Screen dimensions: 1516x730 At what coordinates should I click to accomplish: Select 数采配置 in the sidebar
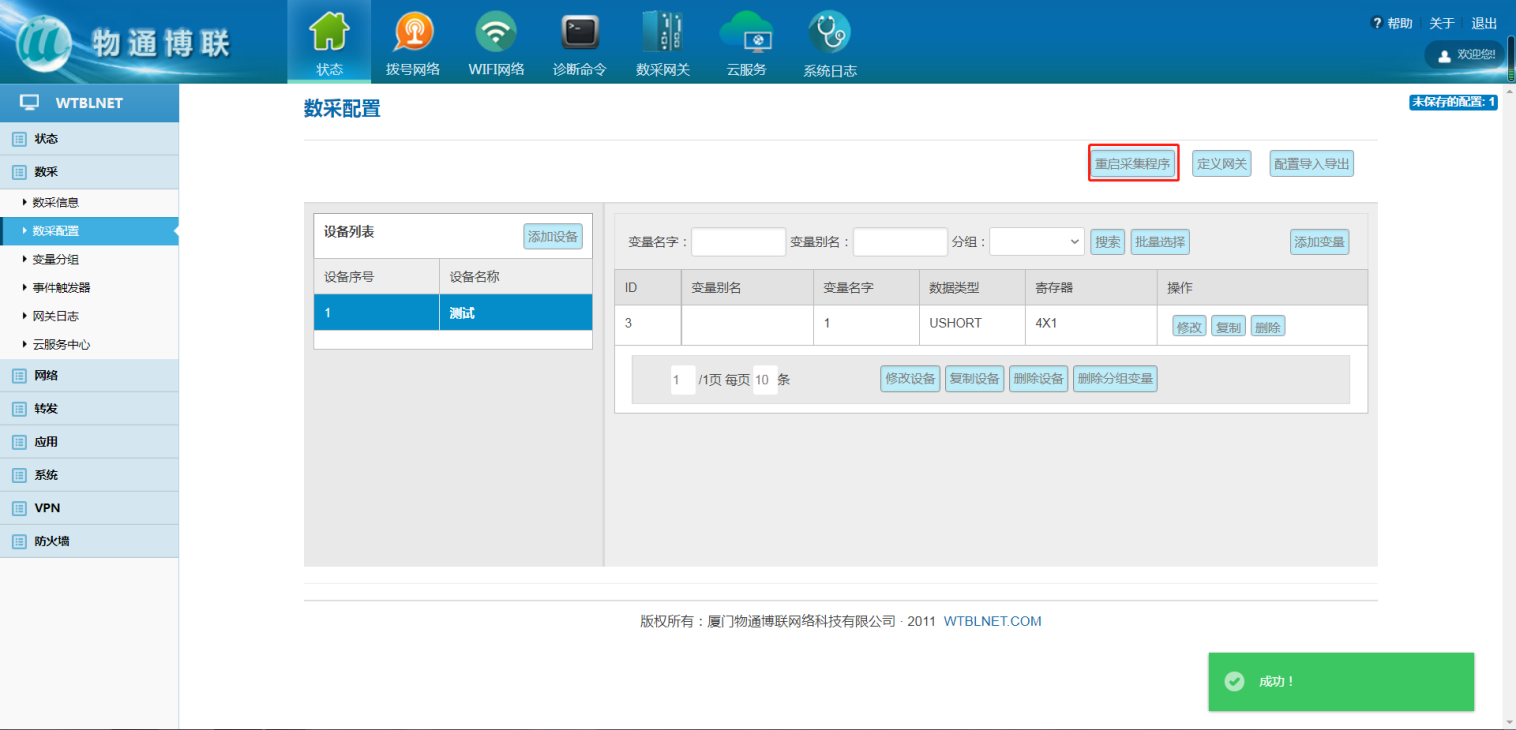89,231
